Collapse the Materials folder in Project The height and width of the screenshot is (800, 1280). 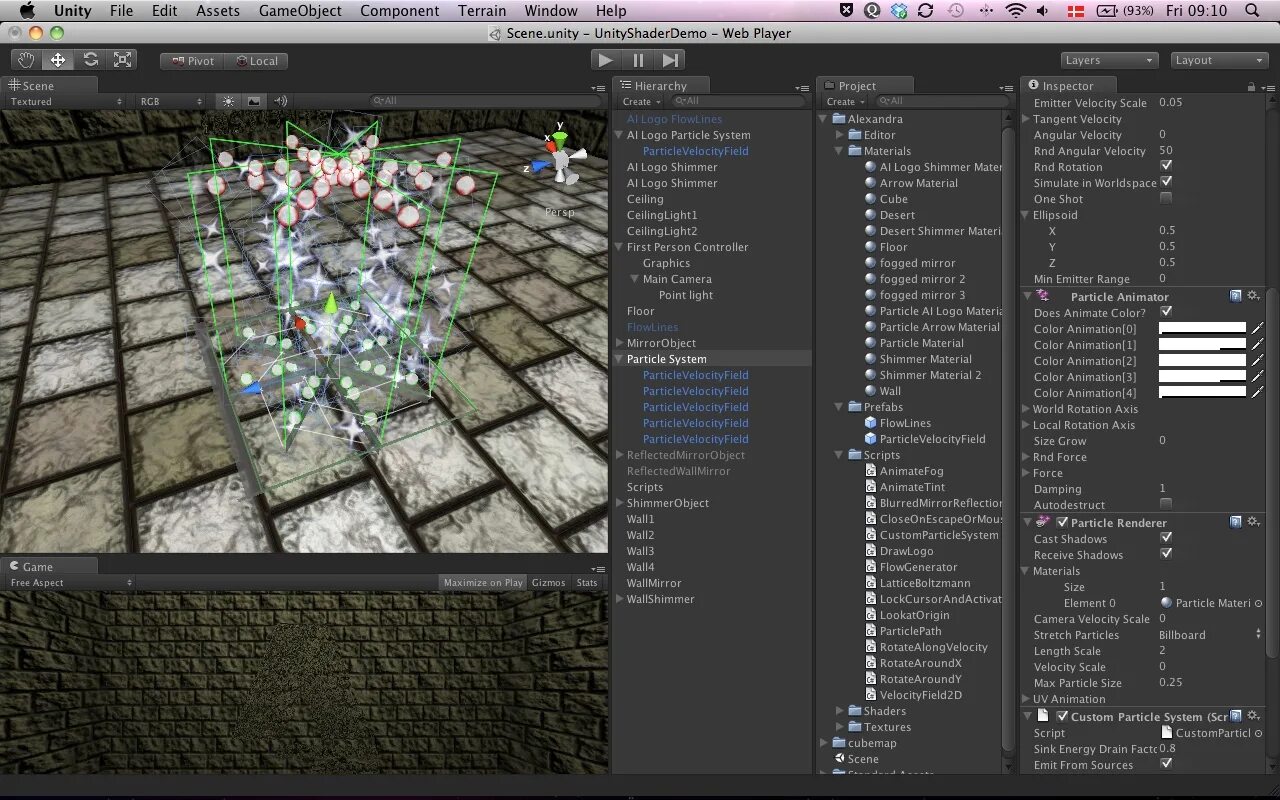coord(840,151)
